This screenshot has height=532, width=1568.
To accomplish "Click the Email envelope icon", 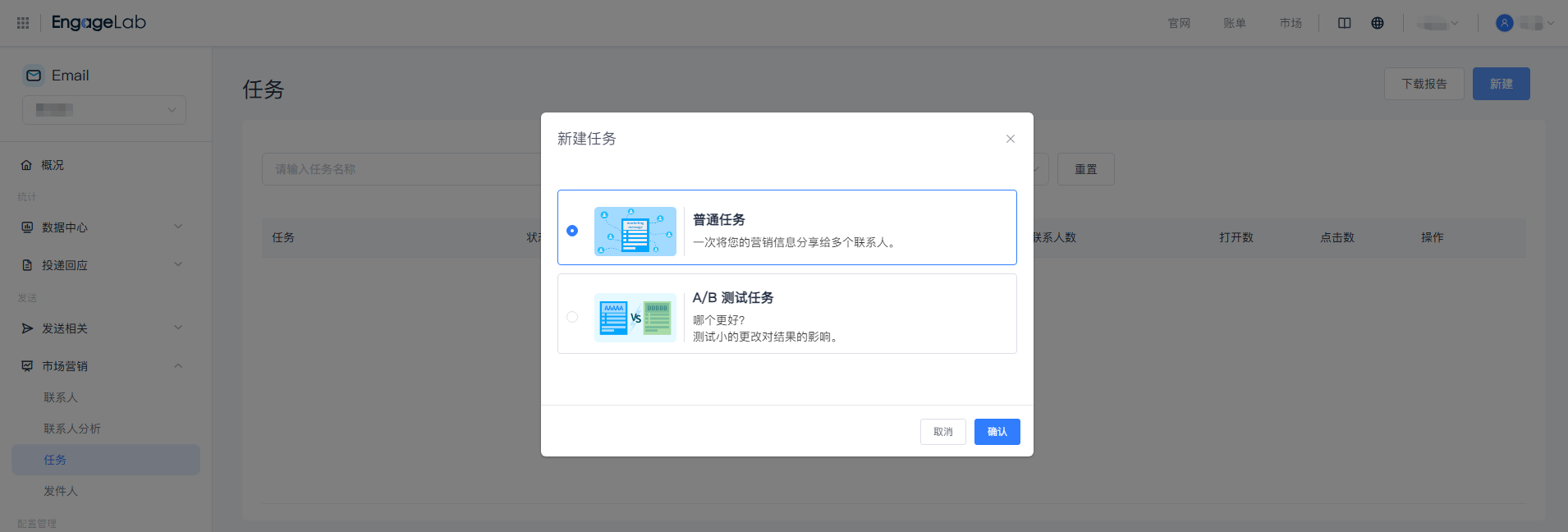I will [34, 76].
